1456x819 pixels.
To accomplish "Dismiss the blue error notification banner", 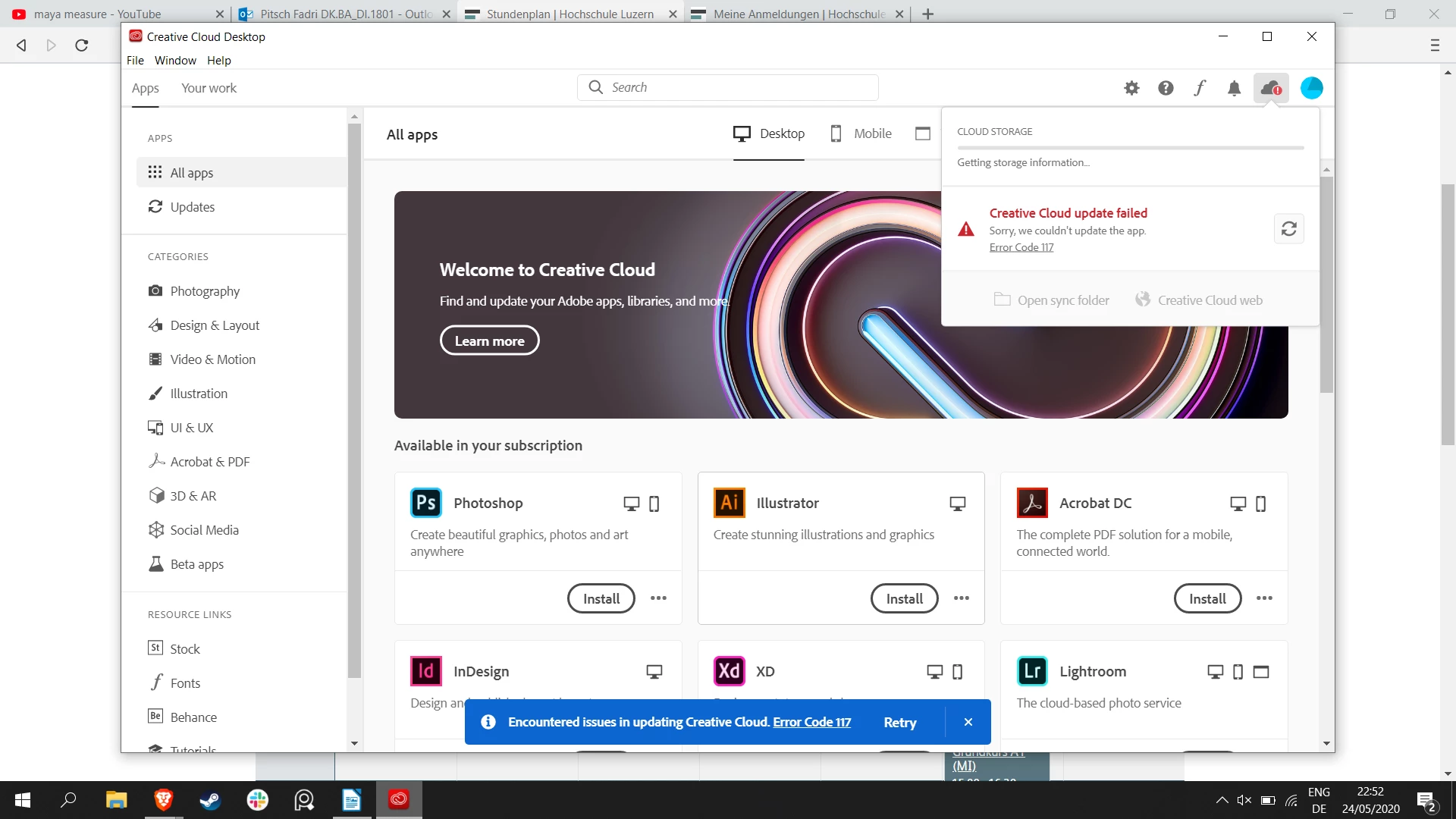I will tap(968, 723).
